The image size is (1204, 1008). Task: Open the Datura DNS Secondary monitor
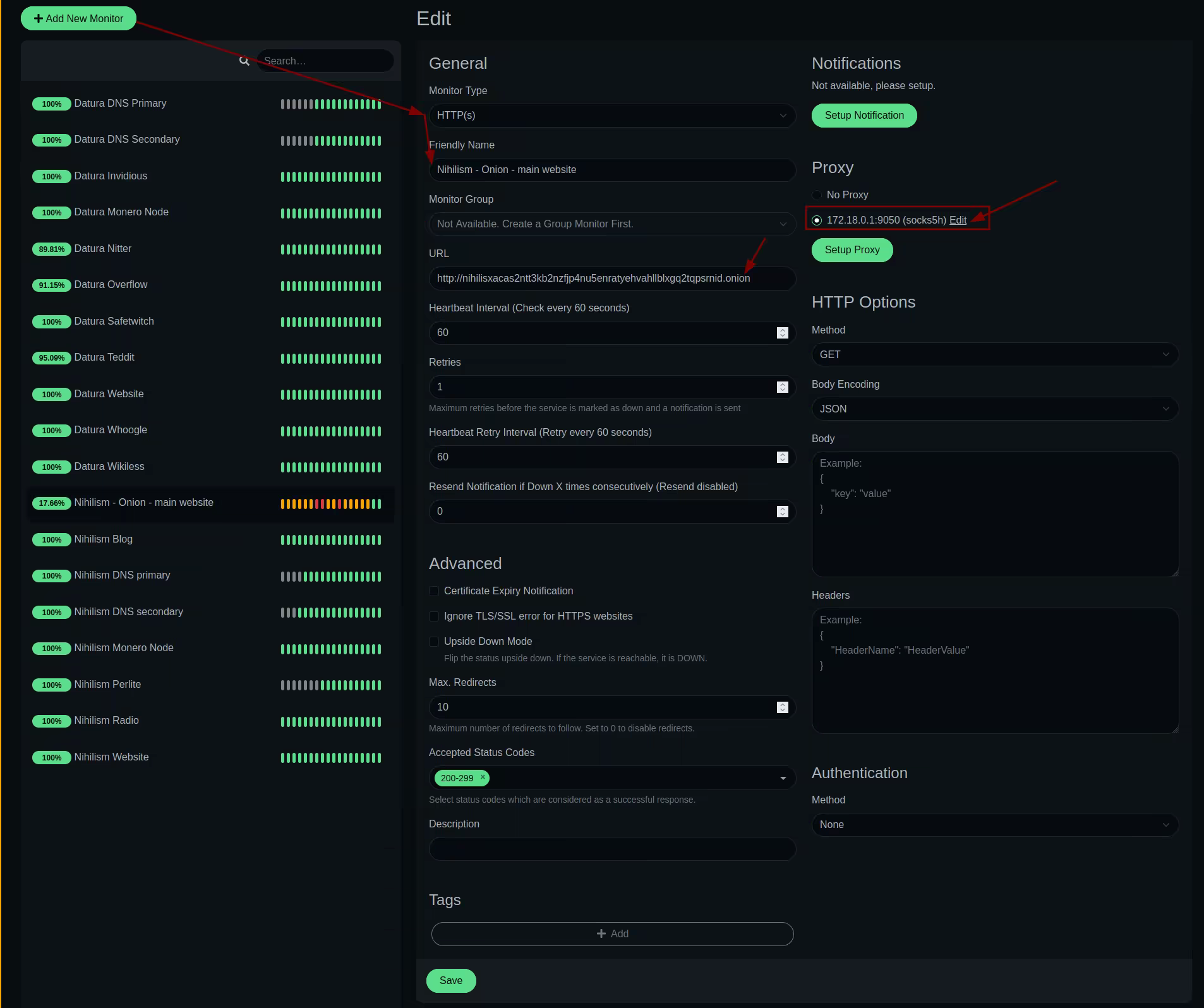[212, 140]
